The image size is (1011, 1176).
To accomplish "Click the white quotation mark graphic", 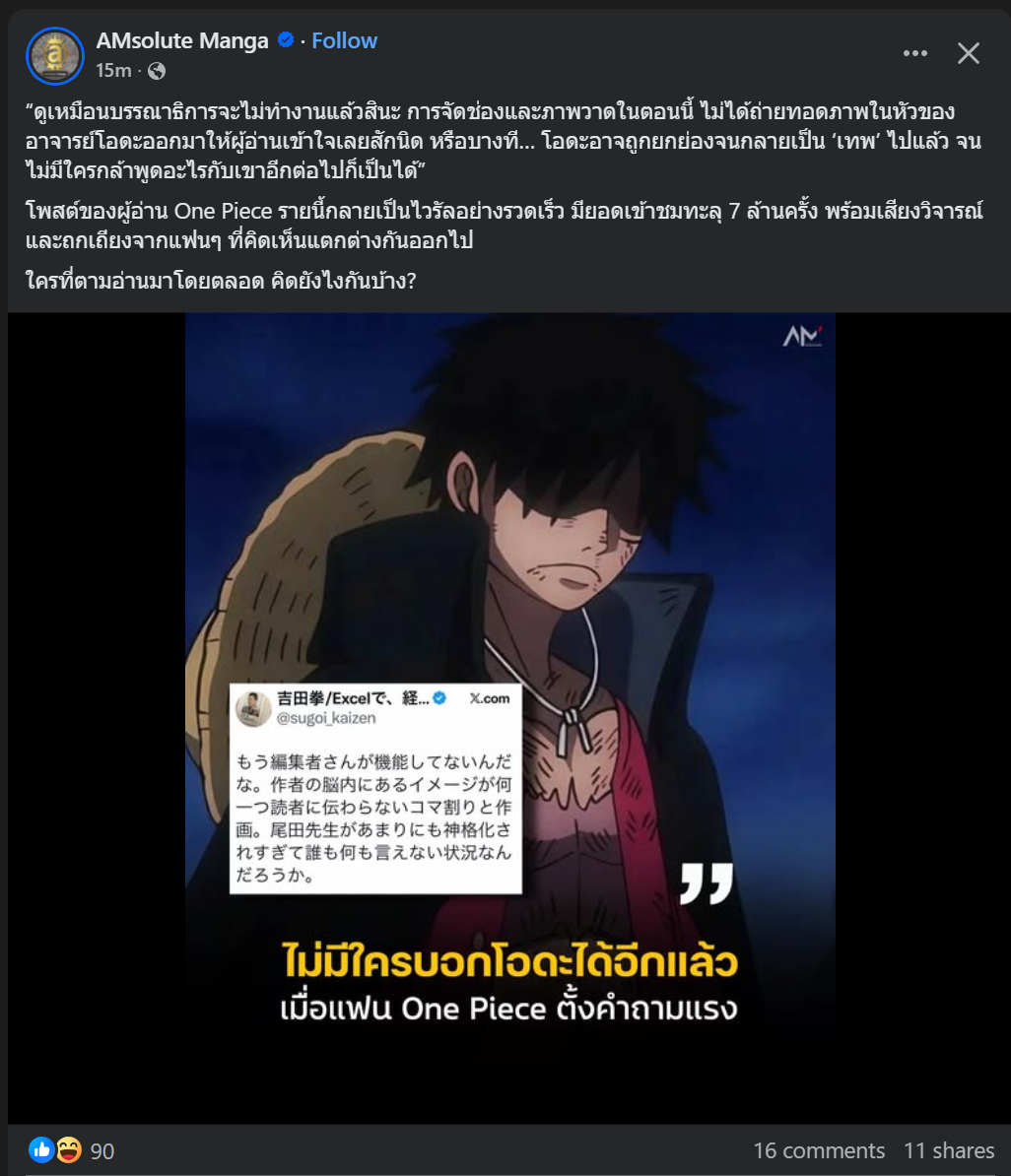I will coord(707,882).
